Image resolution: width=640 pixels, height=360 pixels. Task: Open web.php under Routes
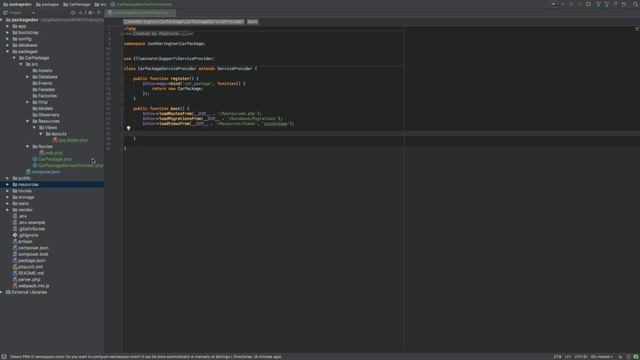(51, 153)
